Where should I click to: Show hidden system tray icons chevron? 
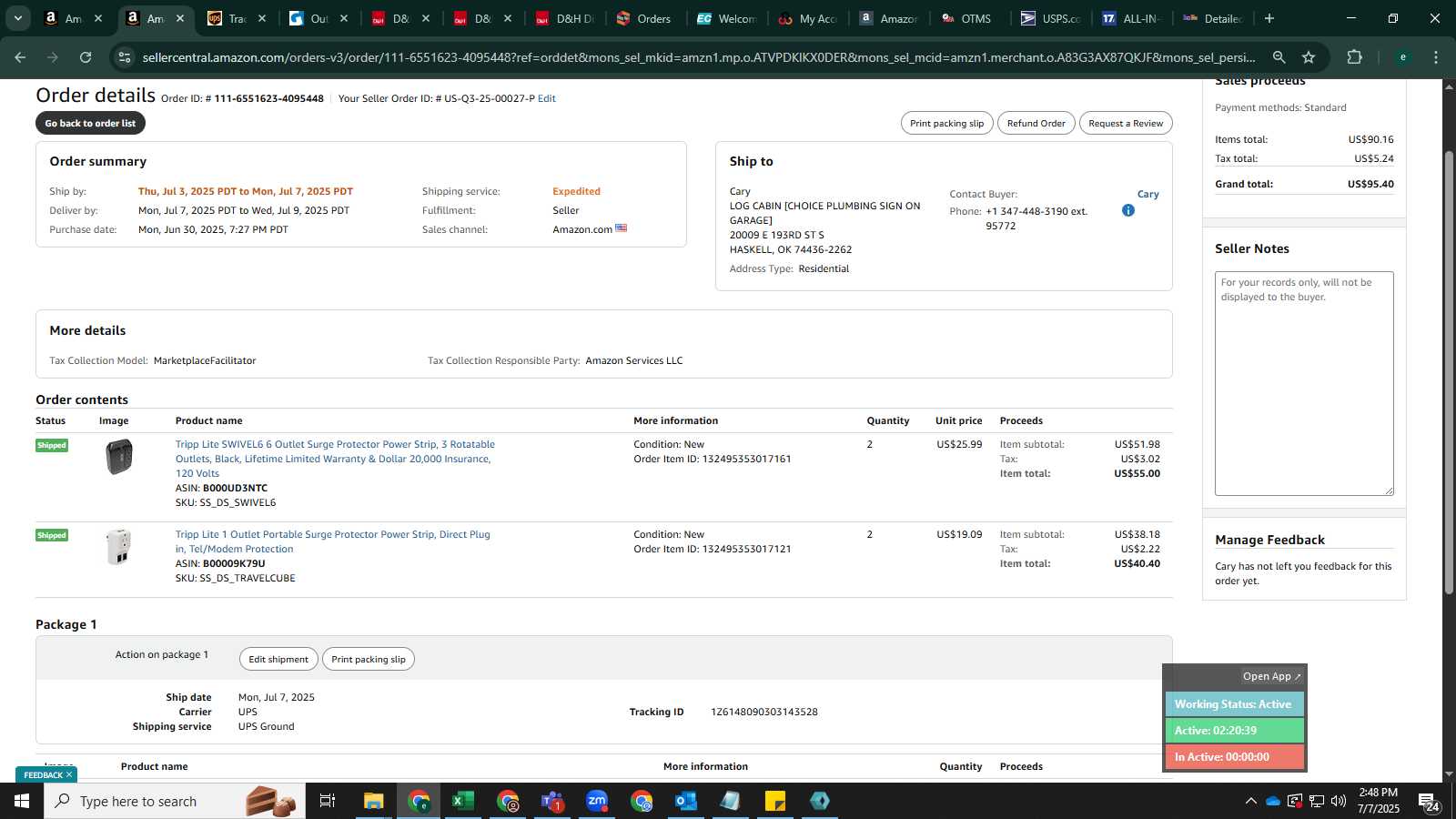pos(1250,801)
